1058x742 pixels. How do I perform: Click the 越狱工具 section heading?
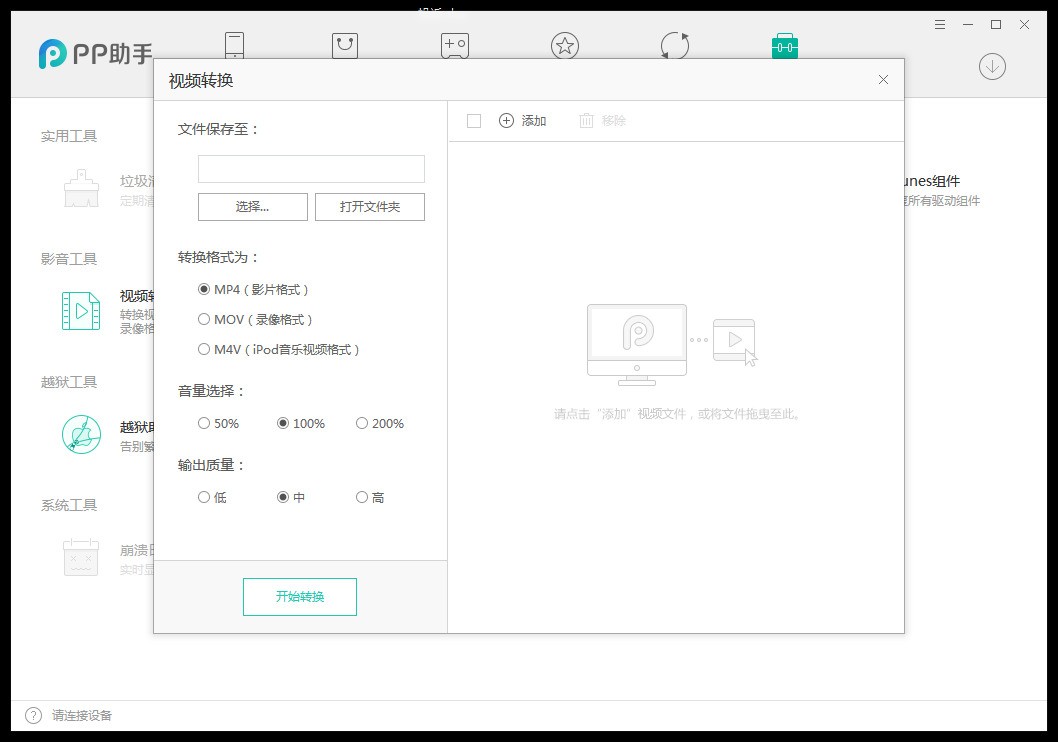click(69, 382)
